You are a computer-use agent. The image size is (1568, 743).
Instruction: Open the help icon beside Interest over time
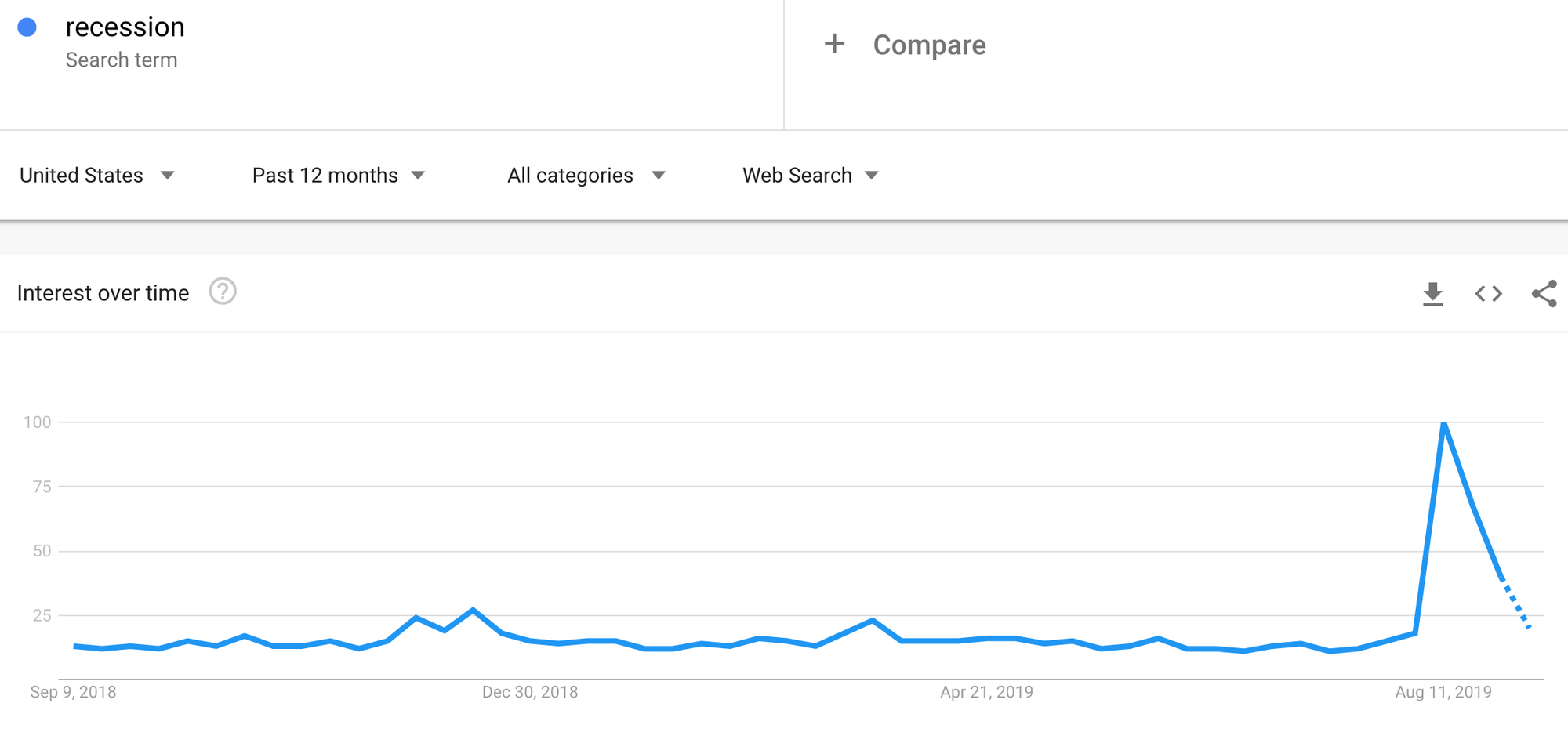pyautogui.click(x=223, y=292)
